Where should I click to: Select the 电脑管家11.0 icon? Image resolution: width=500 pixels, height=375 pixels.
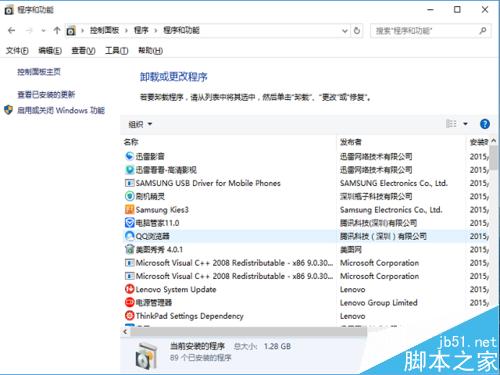click(x=129, y=223)
